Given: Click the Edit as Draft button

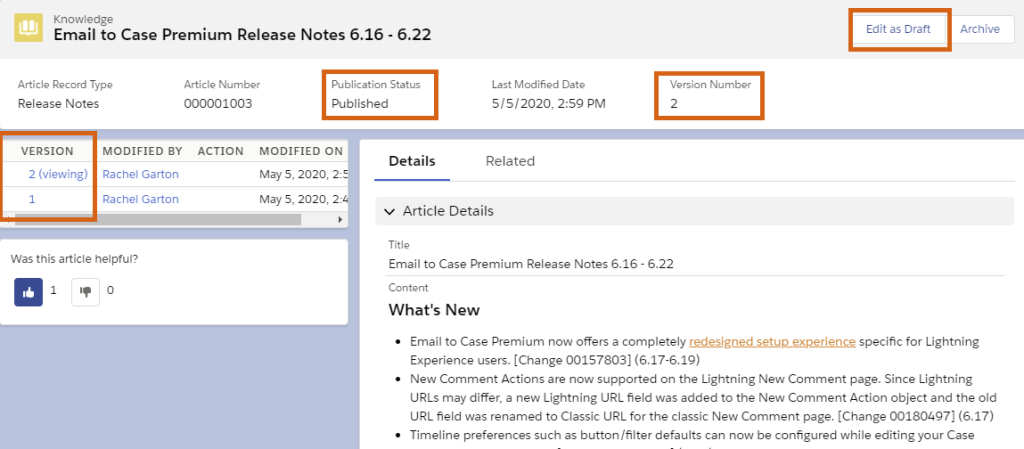Looking at the screenshot, I should (x=898, y=29).
